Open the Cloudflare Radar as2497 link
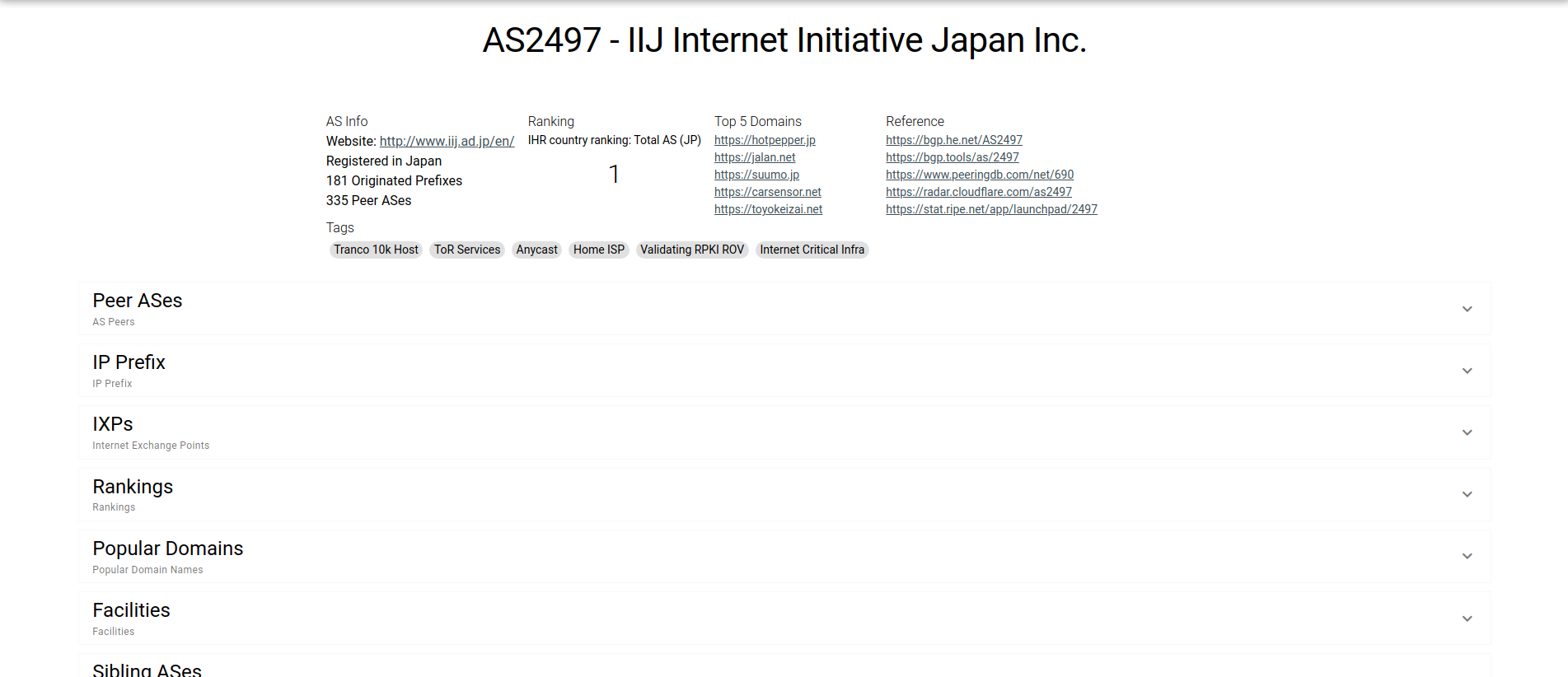The width and height of the screenshot is (1568, 677). tap(978, 192)
